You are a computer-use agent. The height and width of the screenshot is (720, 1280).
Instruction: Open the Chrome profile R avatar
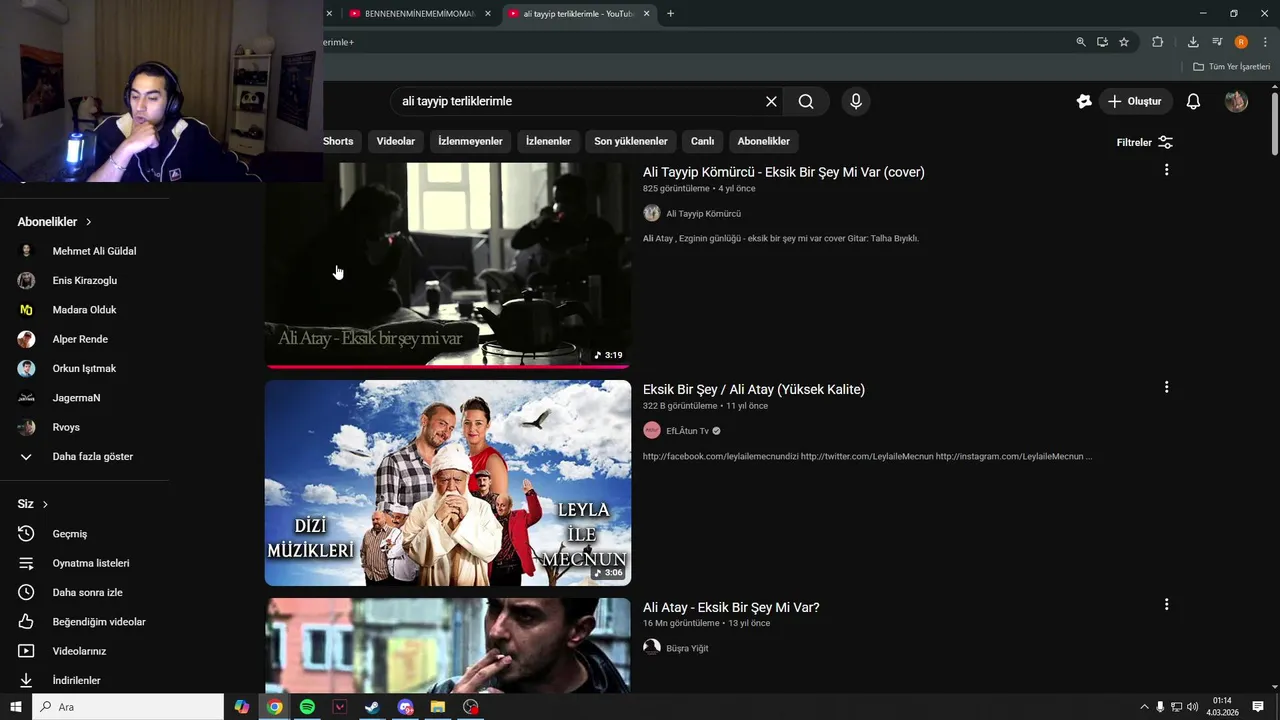point(1241,42)
